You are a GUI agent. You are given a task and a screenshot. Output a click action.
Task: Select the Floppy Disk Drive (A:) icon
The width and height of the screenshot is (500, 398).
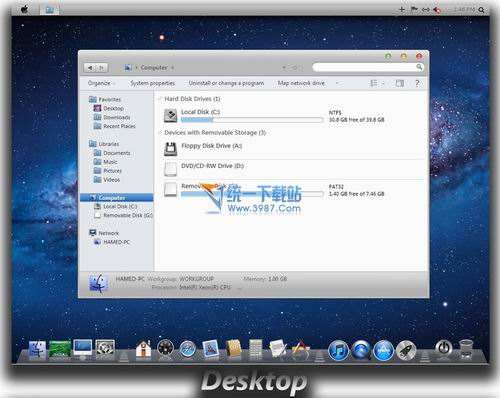170,149
